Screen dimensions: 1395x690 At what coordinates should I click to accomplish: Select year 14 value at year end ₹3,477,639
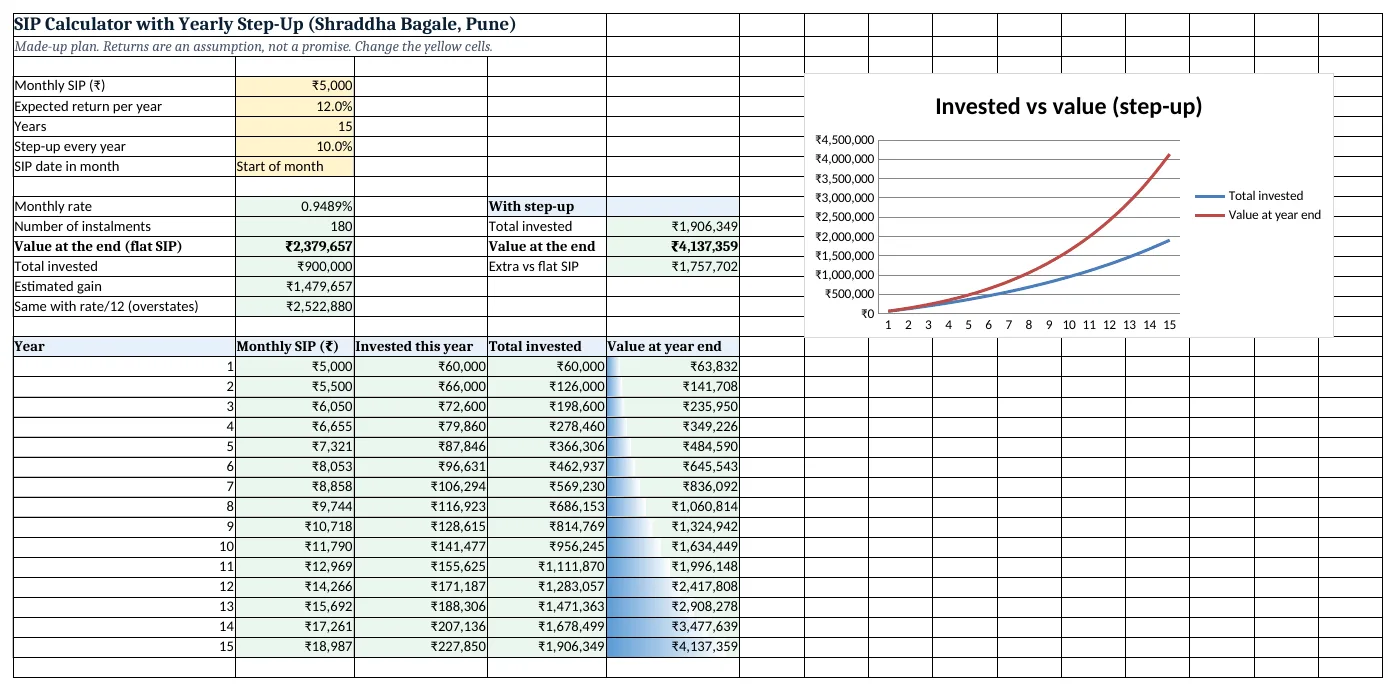(x=672, y=627)
